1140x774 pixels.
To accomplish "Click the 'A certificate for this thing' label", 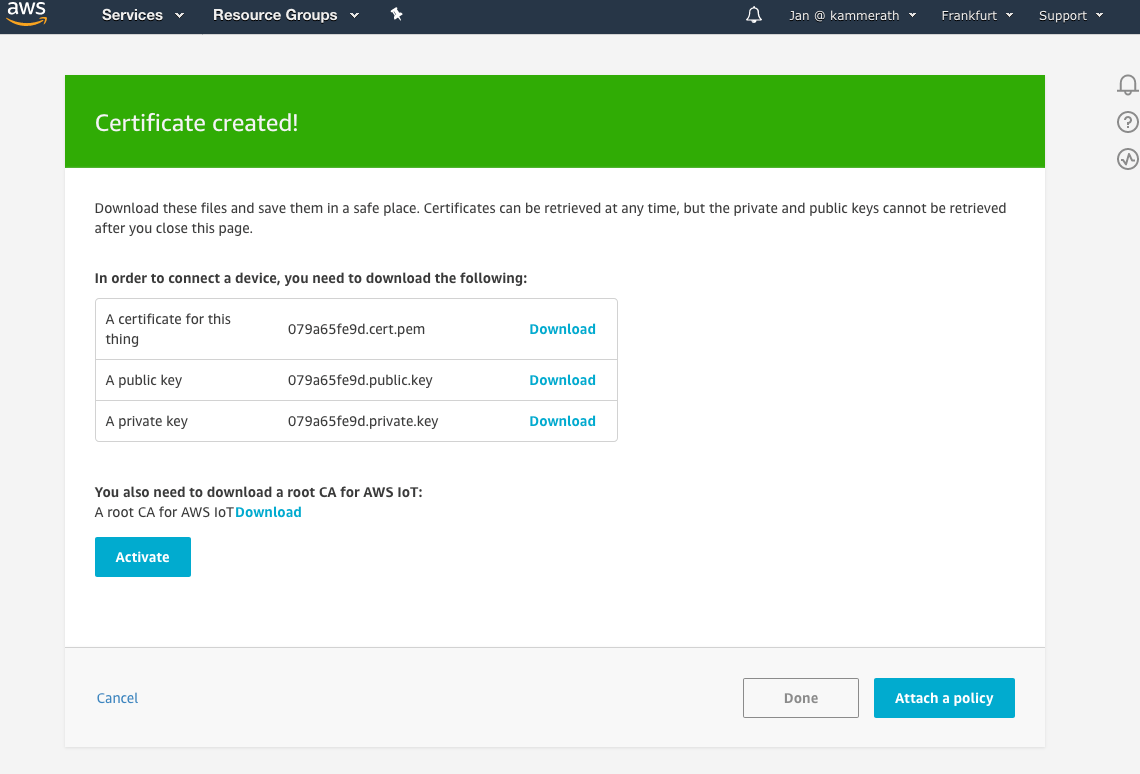I will pos(168,329).
